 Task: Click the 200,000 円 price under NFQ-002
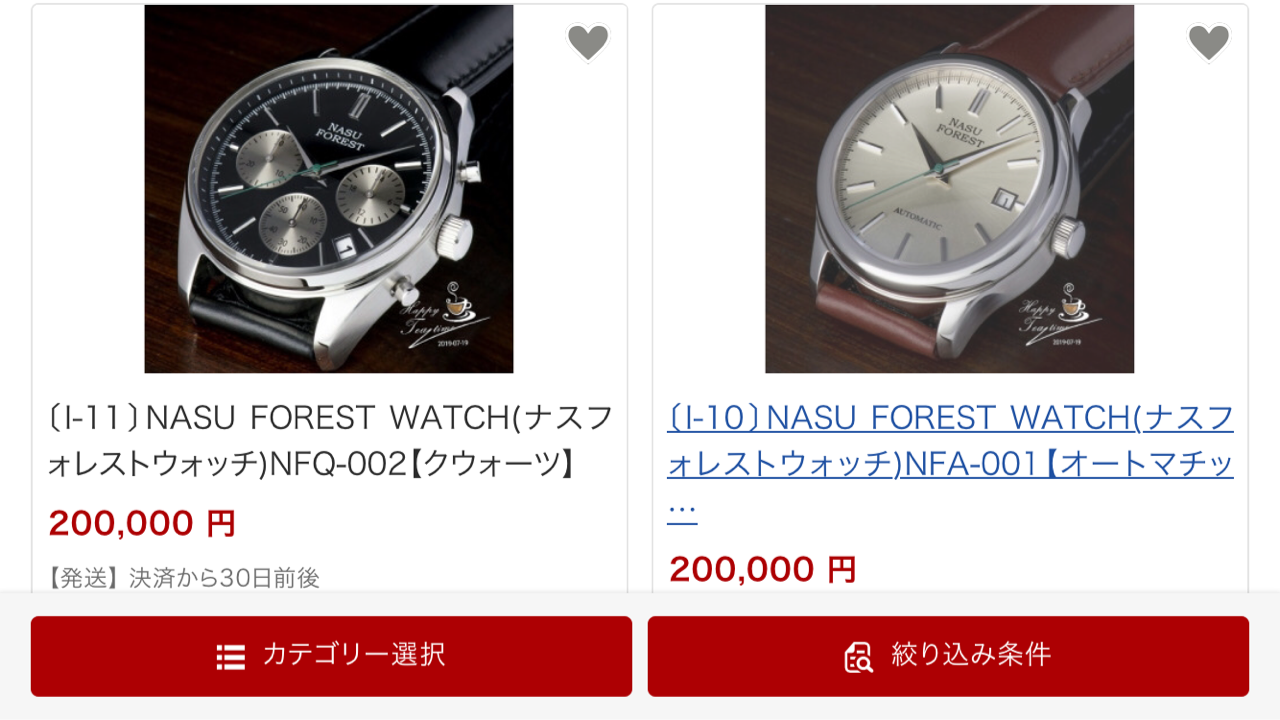pos(142,523)
